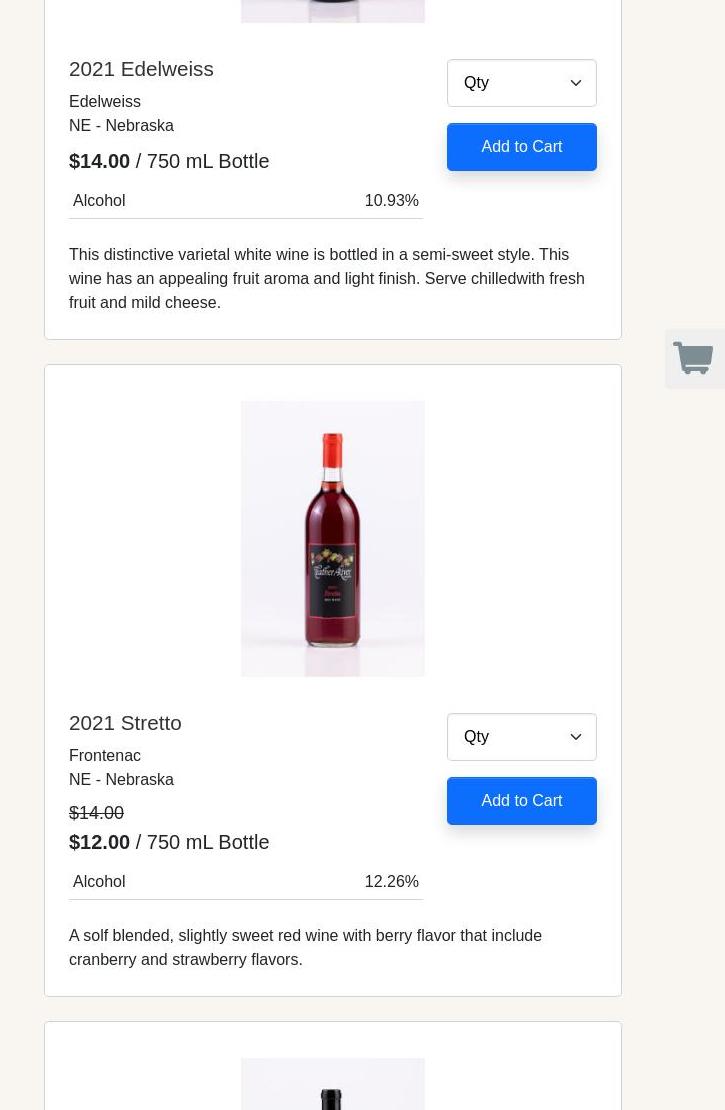Click the Edelweiss varietal label under the title
The image size is (725, 1110).
105,102
